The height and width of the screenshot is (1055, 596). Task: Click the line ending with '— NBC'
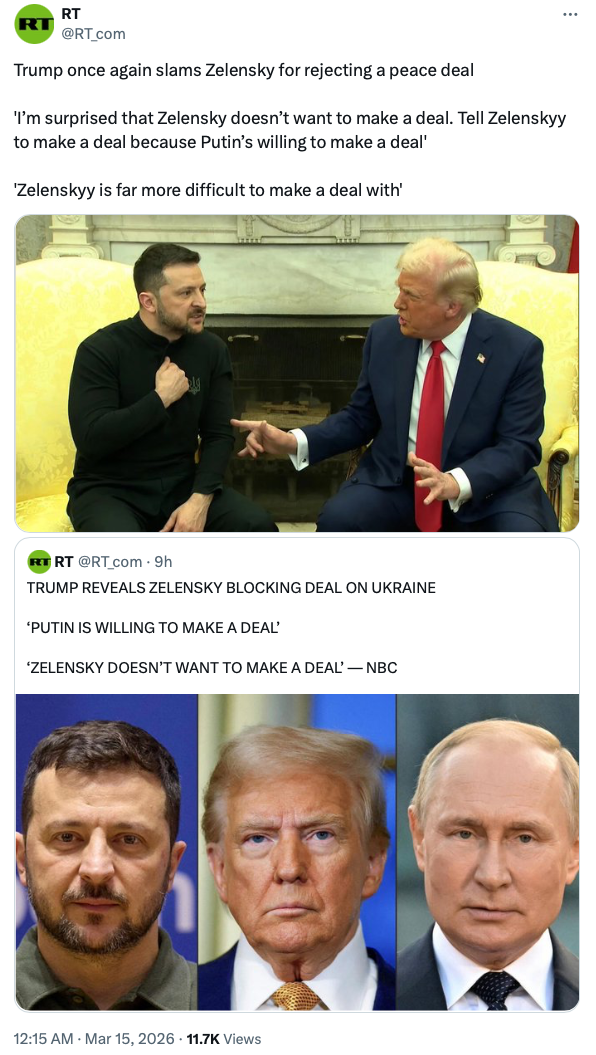(x=212, y=667)
